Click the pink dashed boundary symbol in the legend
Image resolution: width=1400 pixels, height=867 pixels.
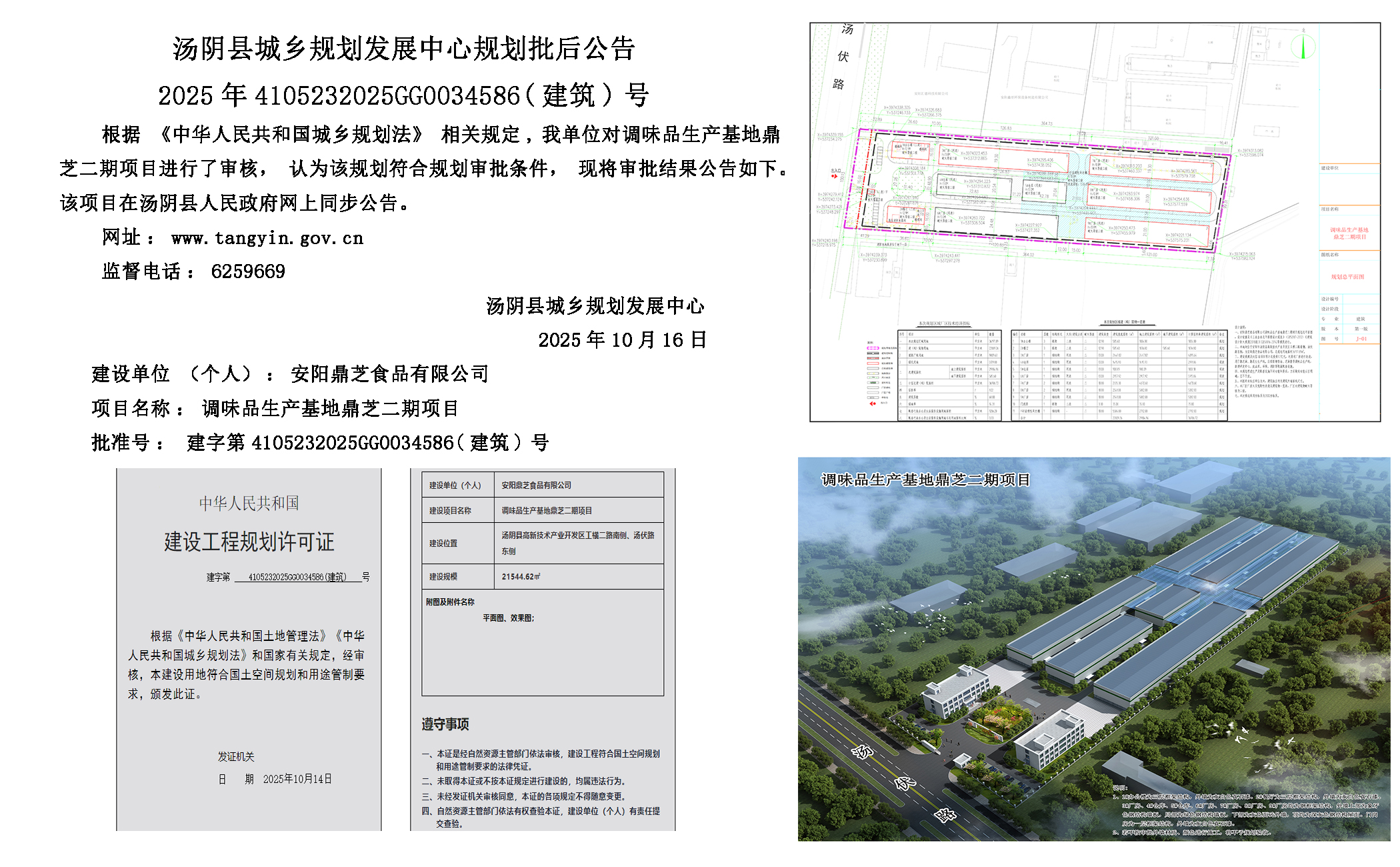click(872, 347)
